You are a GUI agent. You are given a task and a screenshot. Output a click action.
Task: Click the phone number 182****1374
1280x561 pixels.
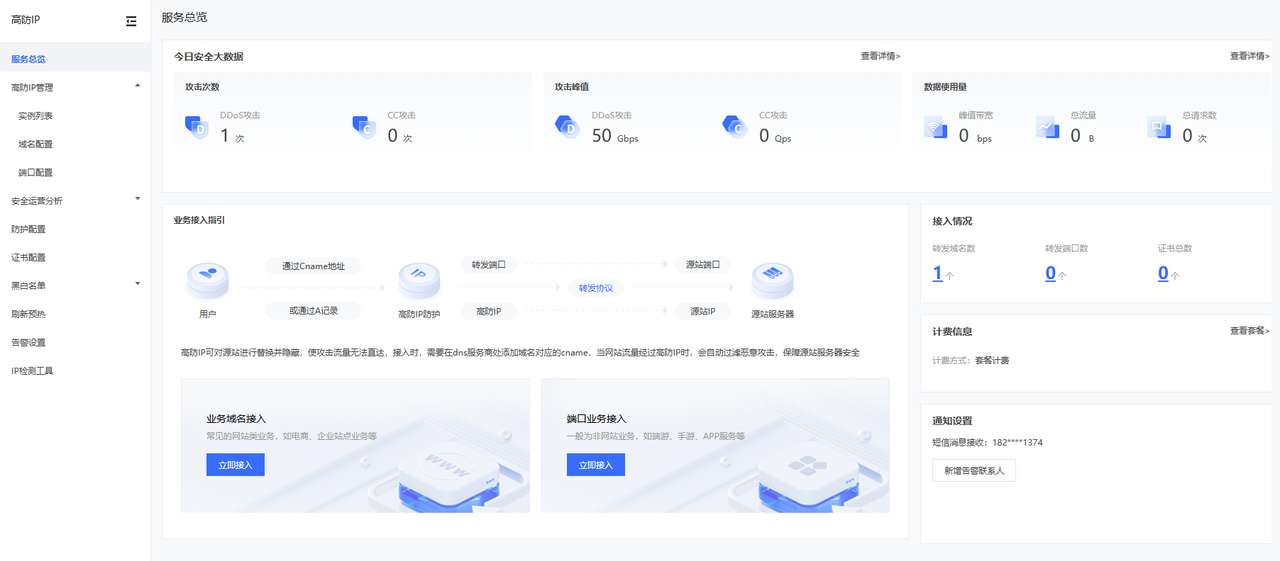click(x=1018, y=442)
